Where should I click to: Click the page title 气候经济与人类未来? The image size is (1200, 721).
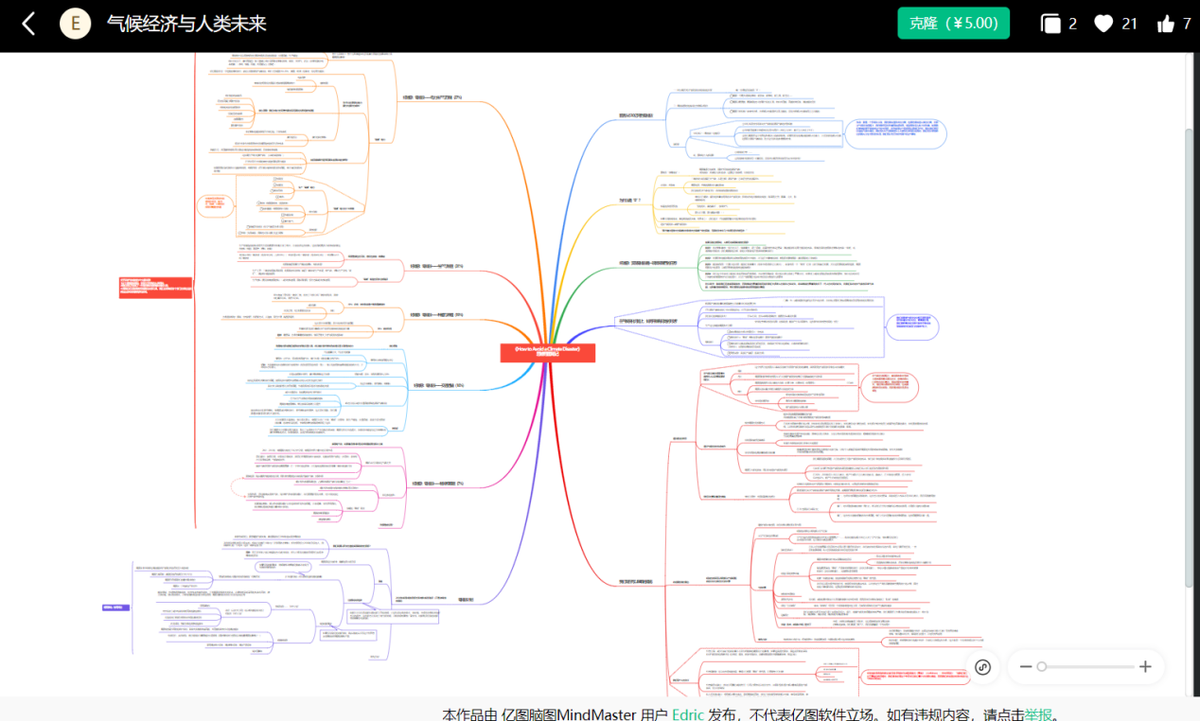[x=187, y=24]
